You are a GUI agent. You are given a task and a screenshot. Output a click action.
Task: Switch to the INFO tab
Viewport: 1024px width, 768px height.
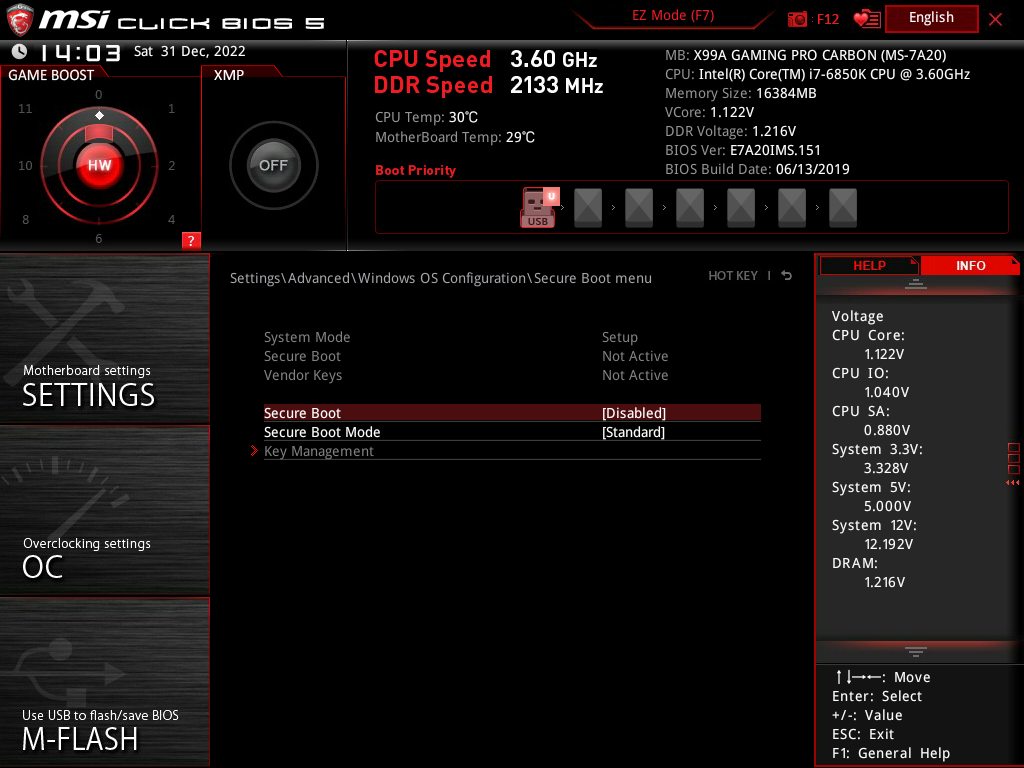pyautogui.click(x=970, y=265)
